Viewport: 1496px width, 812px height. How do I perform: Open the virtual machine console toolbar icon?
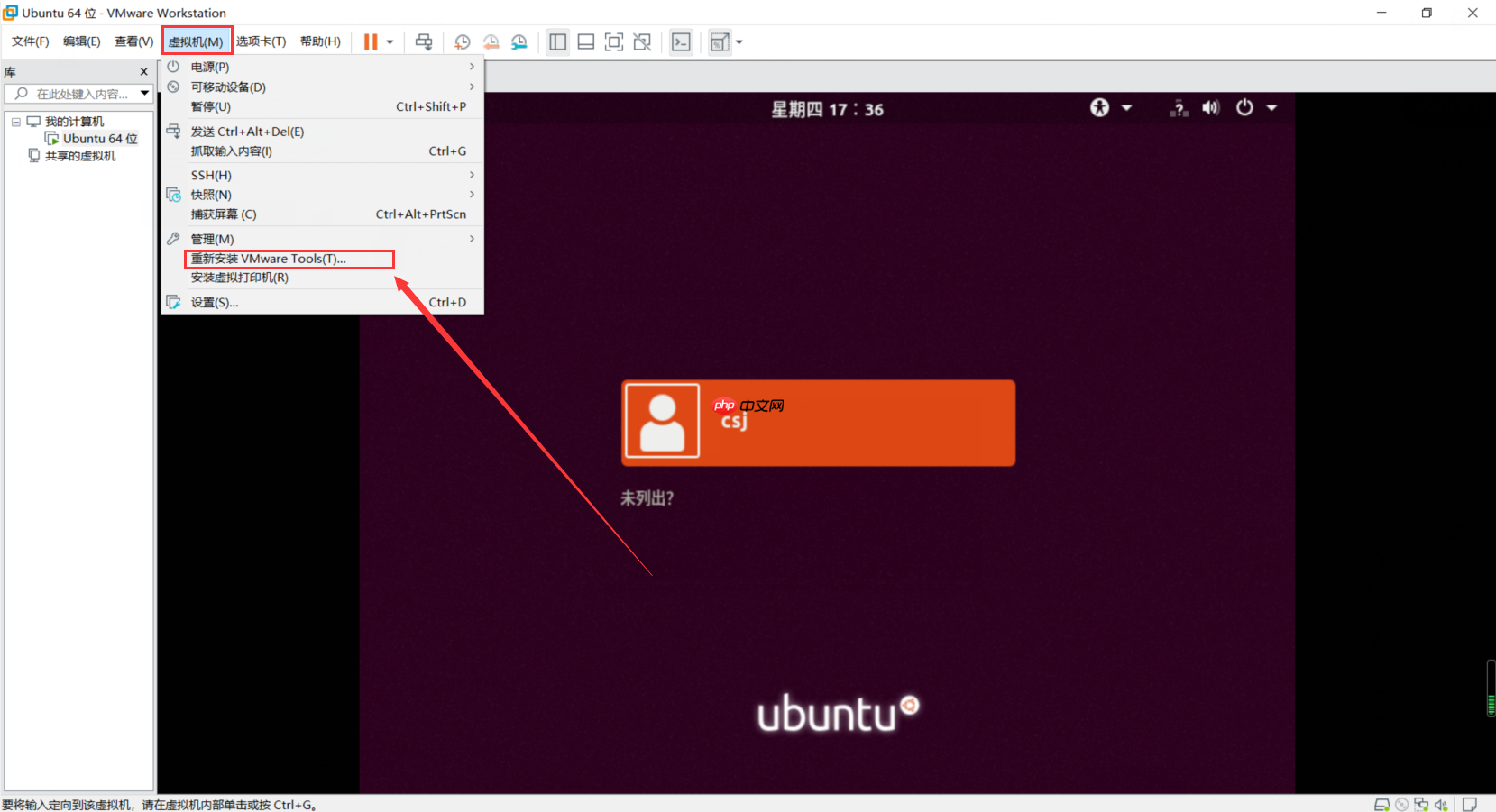[682, 41]
